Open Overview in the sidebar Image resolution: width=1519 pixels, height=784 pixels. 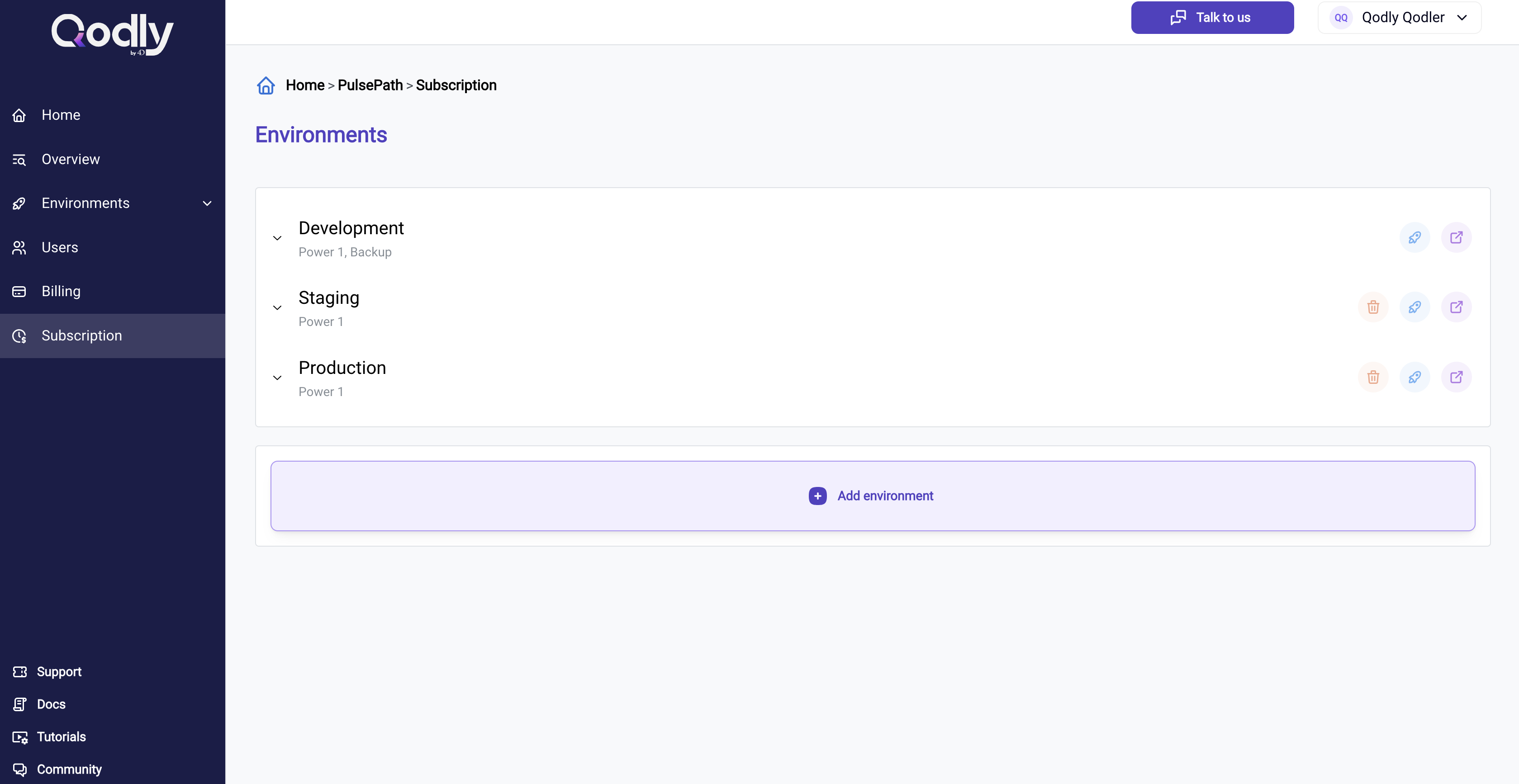coord(113,160)
